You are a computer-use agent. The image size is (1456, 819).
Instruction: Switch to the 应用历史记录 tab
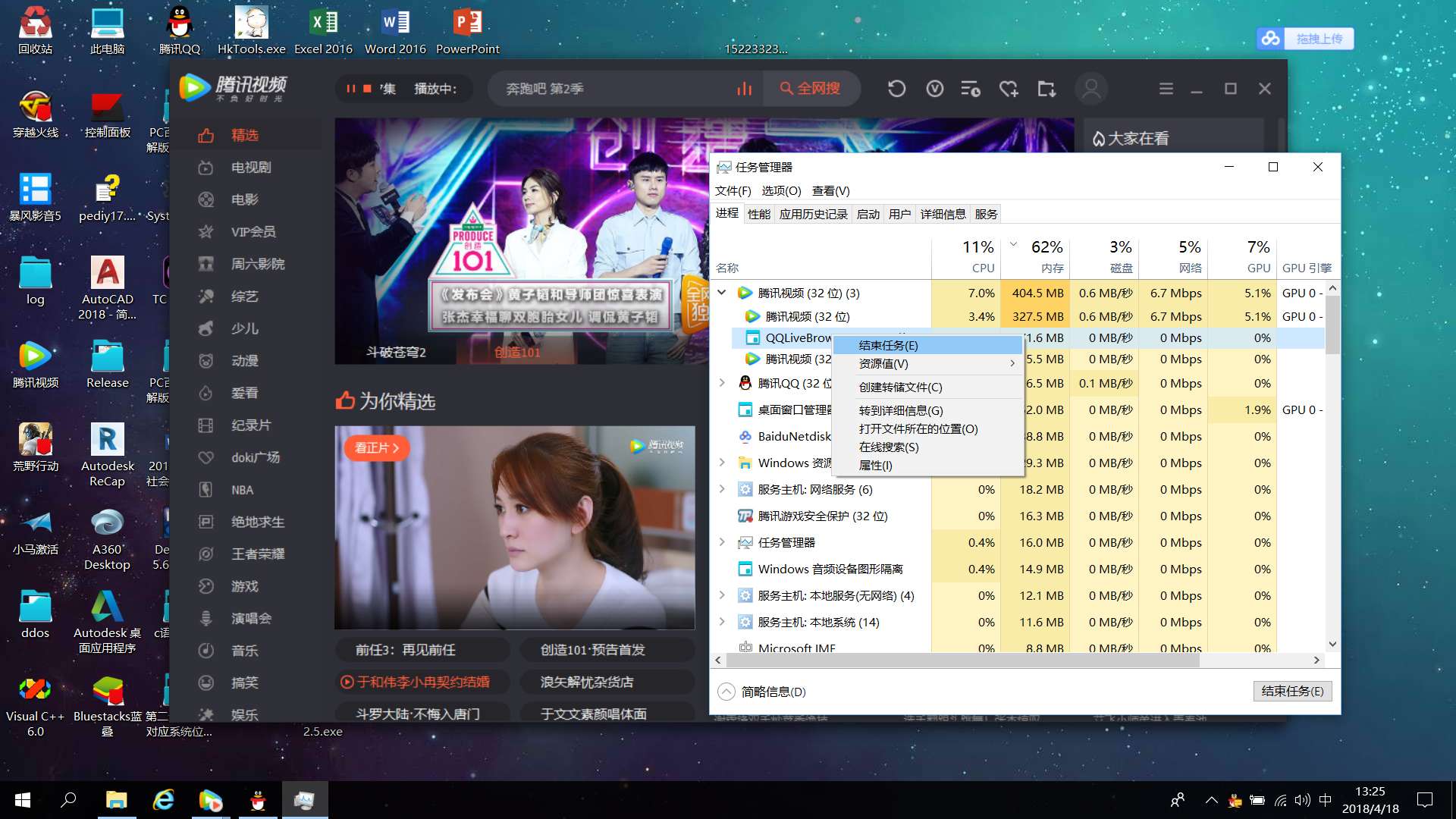coord(813,214)
